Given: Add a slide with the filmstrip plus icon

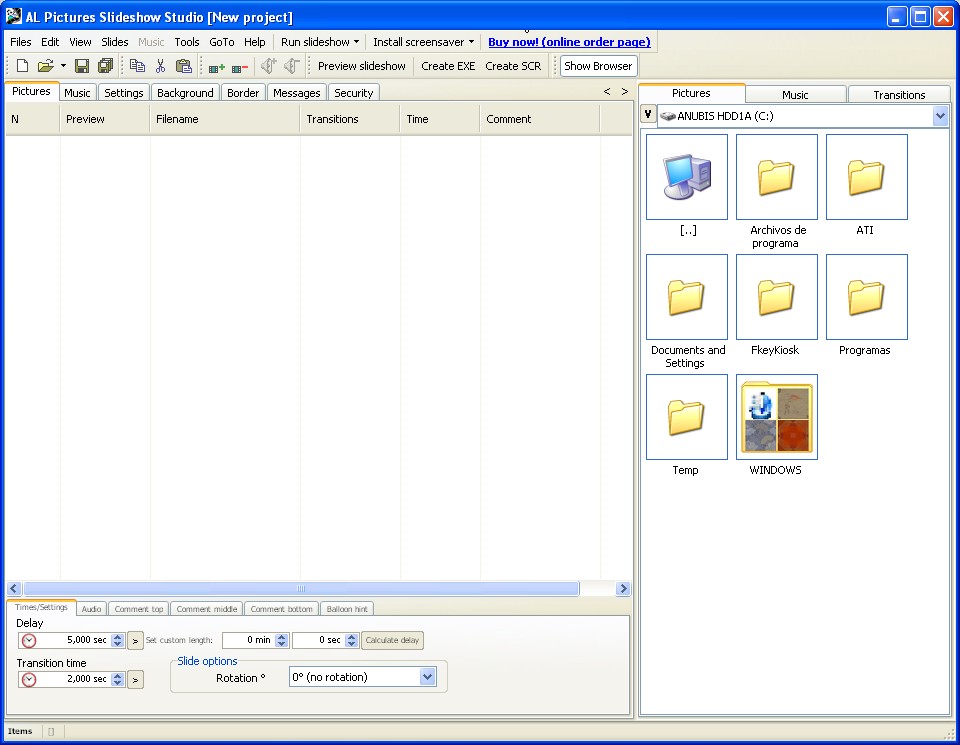Looking at the screenshot, I should pos(216,67).
